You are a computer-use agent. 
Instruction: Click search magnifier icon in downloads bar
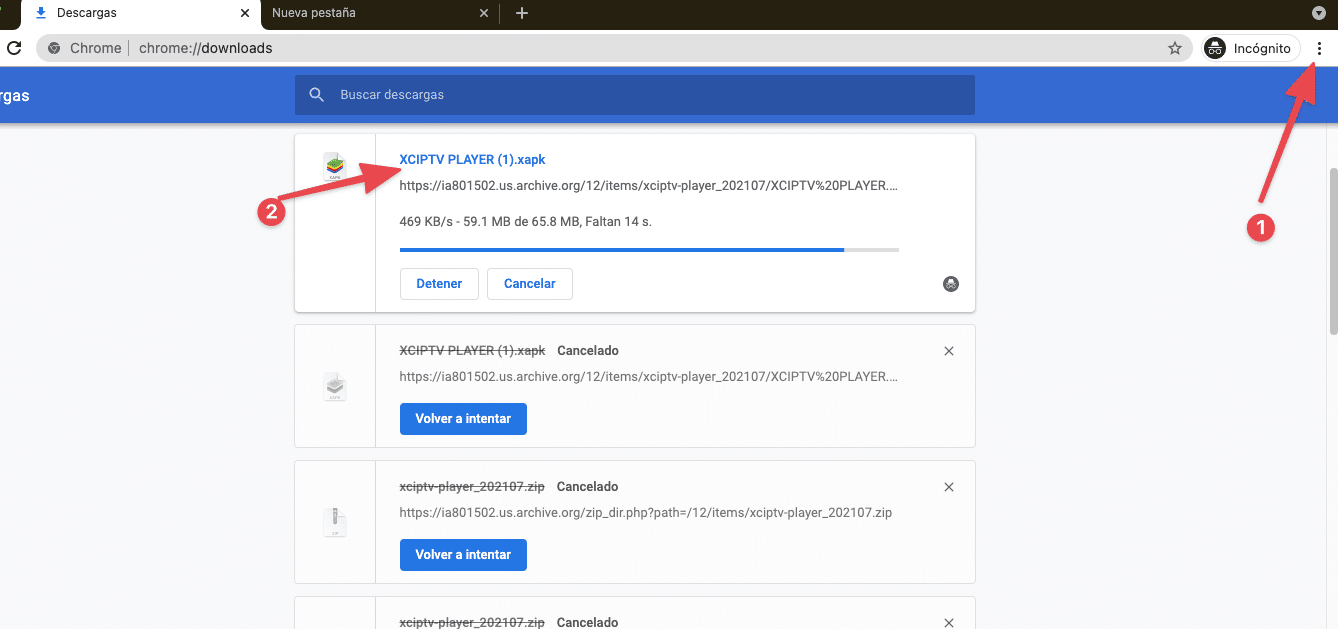tap(317, 95)
